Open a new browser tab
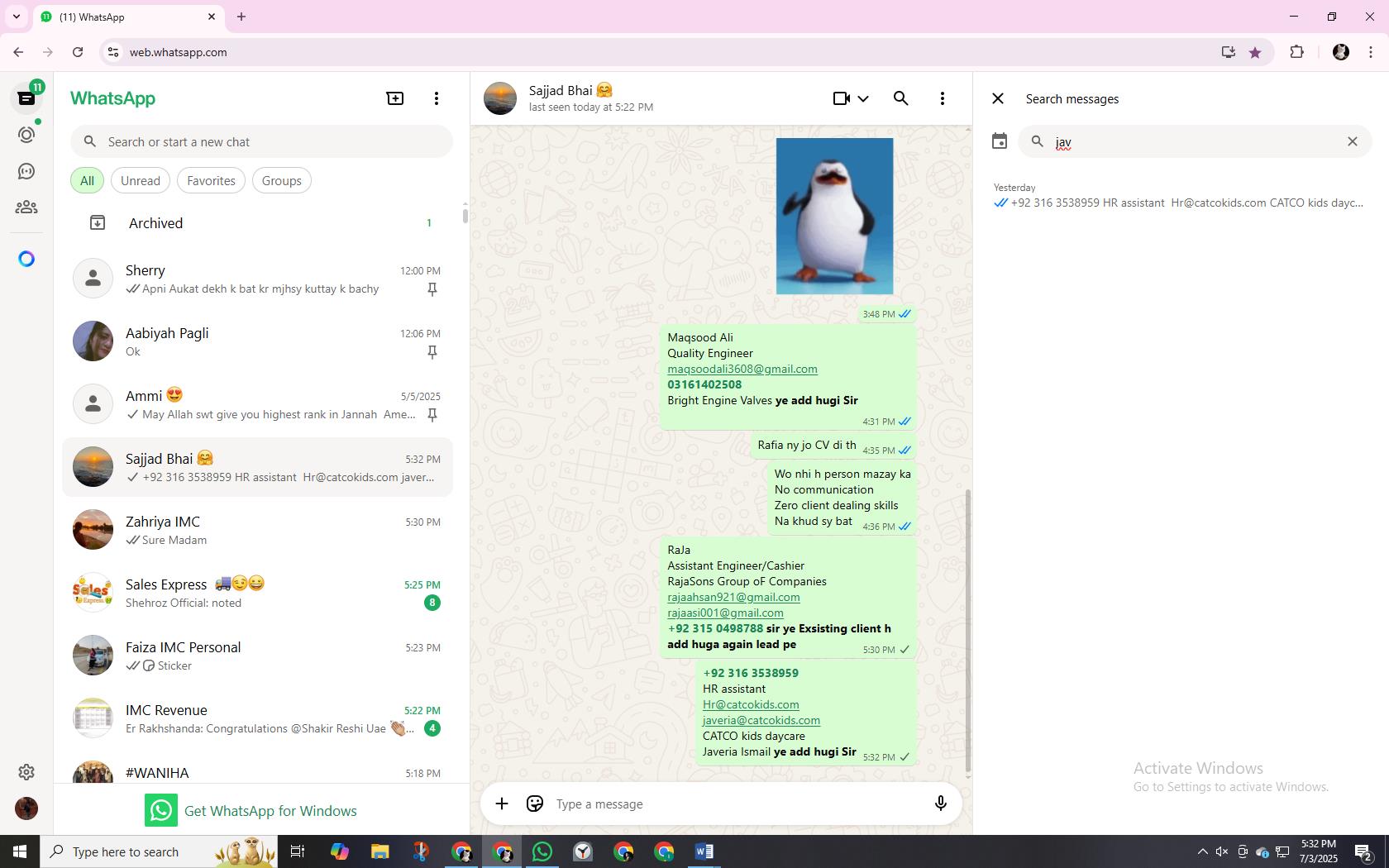The height and width of the screenshot is (868, 1389). [x=241, y=17]
